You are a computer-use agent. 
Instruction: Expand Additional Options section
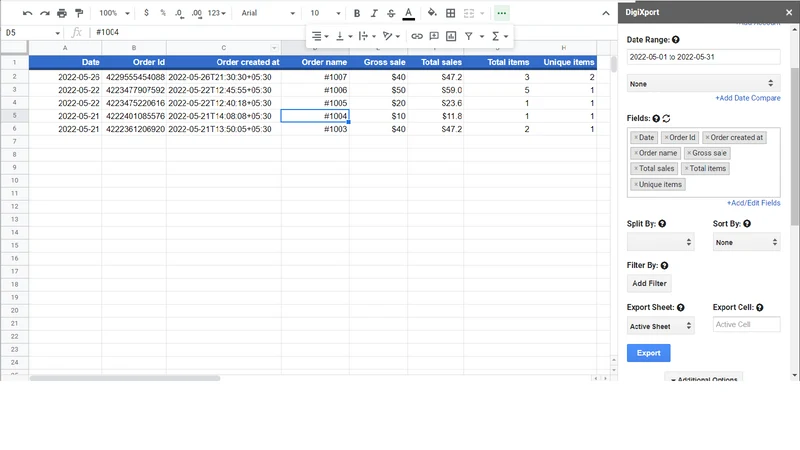click(x=703, y=379)
